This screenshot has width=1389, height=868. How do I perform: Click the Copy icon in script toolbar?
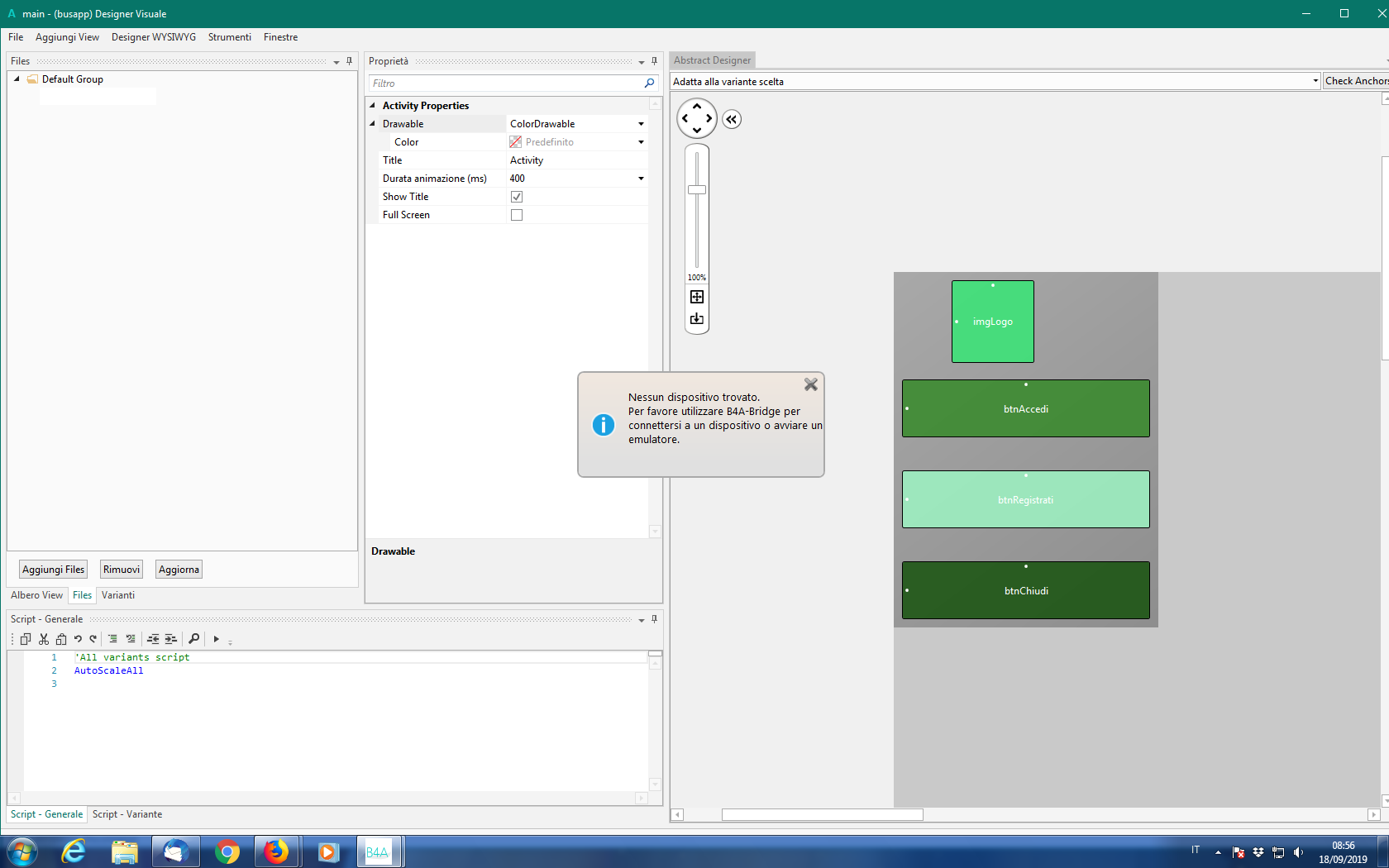(x=26, y=639)
